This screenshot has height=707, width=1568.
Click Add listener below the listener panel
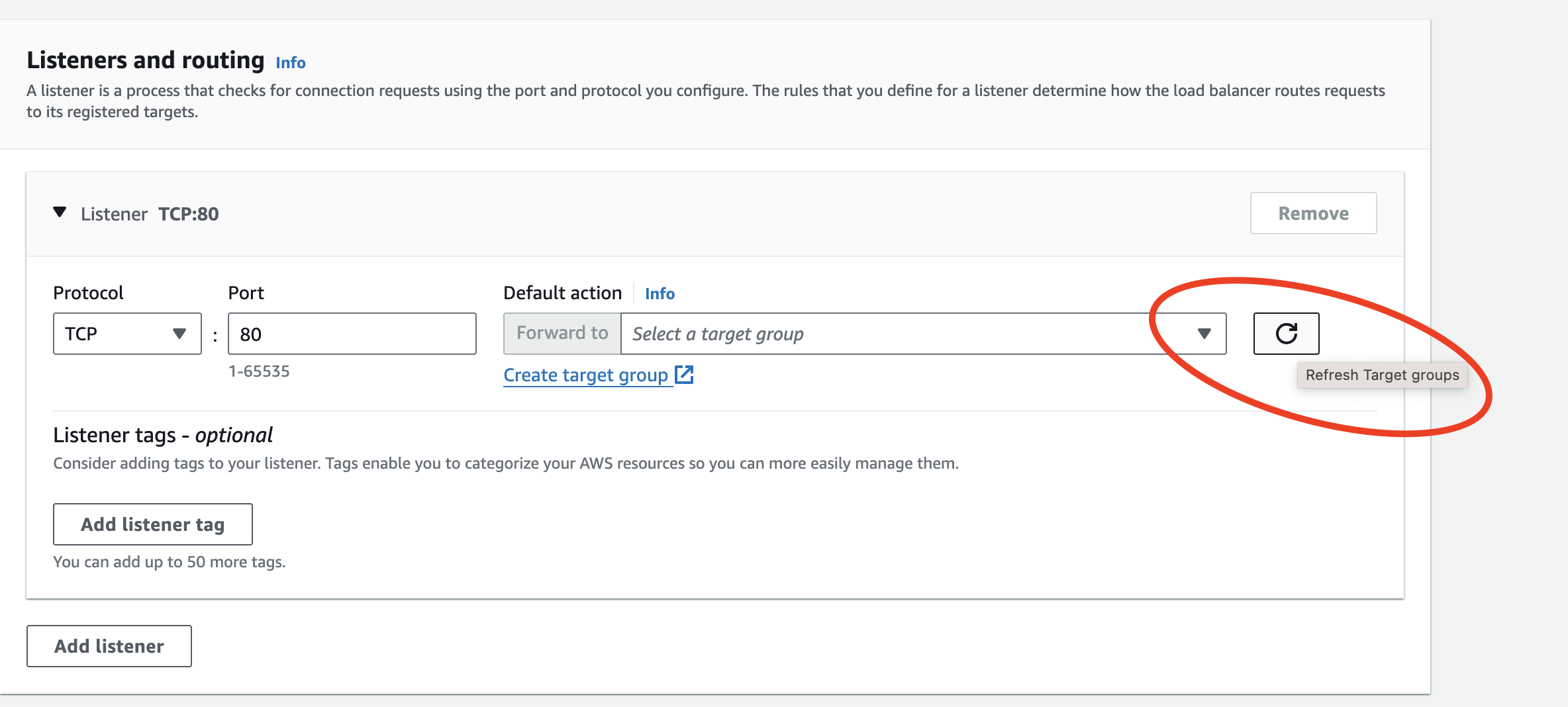click(x=108, y=645)
